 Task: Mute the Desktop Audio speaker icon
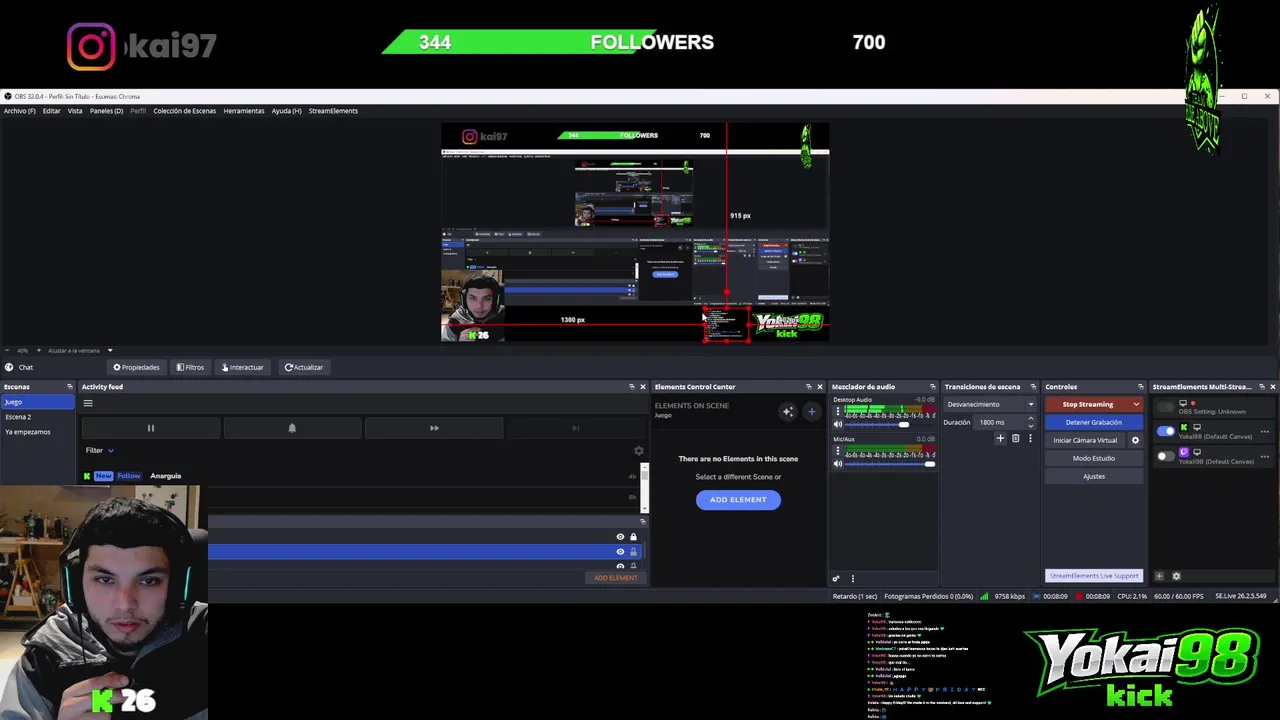pos(838,425)
